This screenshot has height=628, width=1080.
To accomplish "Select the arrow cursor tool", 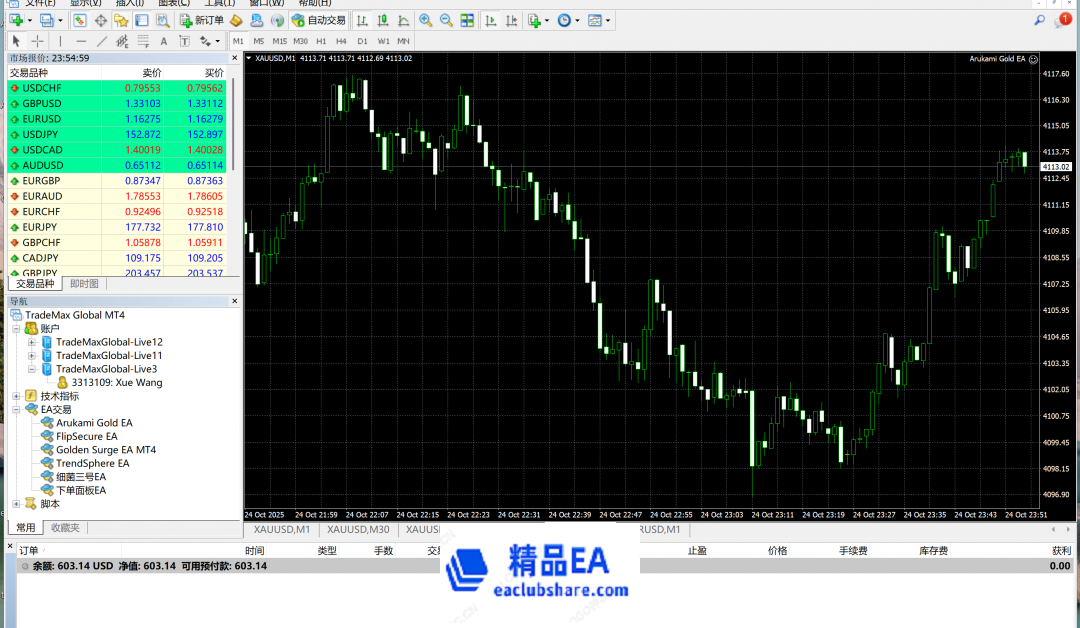I will click(17, 41).
